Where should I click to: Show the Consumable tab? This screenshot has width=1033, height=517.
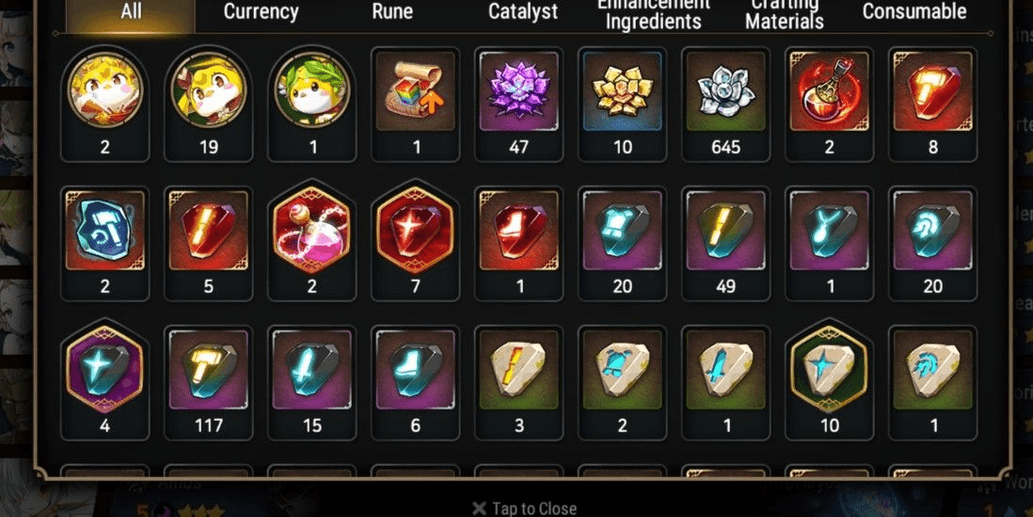coord(914,12)
